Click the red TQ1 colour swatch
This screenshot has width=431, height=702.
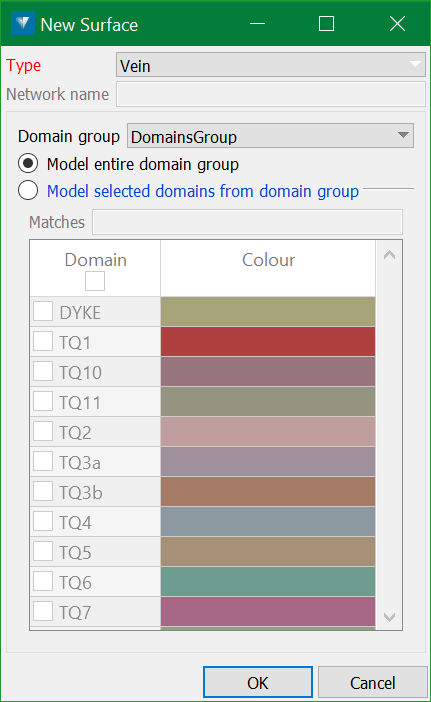tap(268, 342)
